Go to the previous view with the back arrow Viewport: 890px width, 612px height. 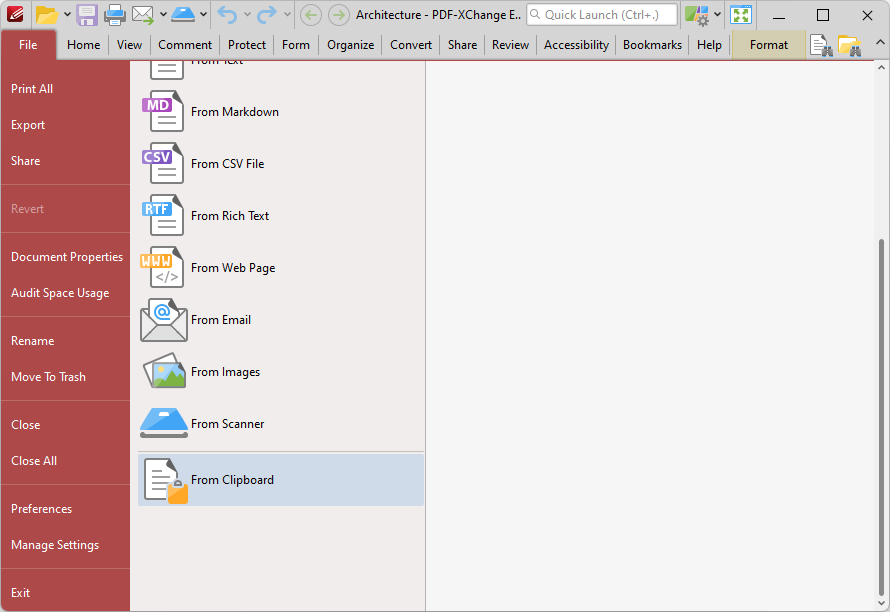[310, 15]
